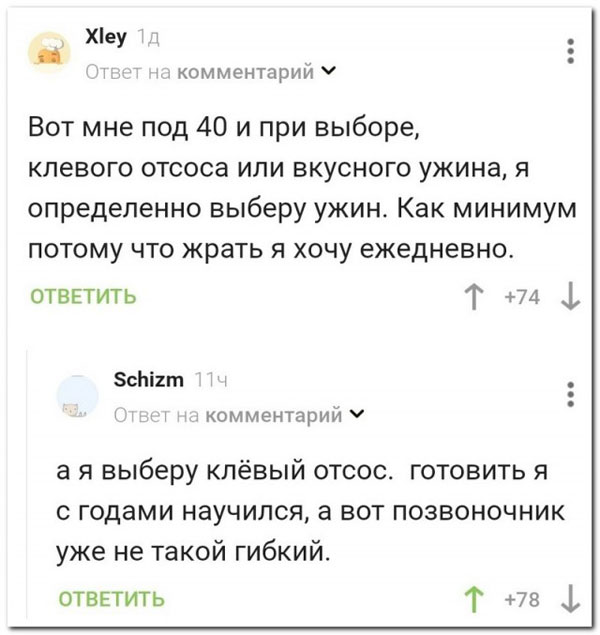The height and width of the screenshot is (635, 600).
Task: Upvote Xley's comment
Action: coord(472,299)
